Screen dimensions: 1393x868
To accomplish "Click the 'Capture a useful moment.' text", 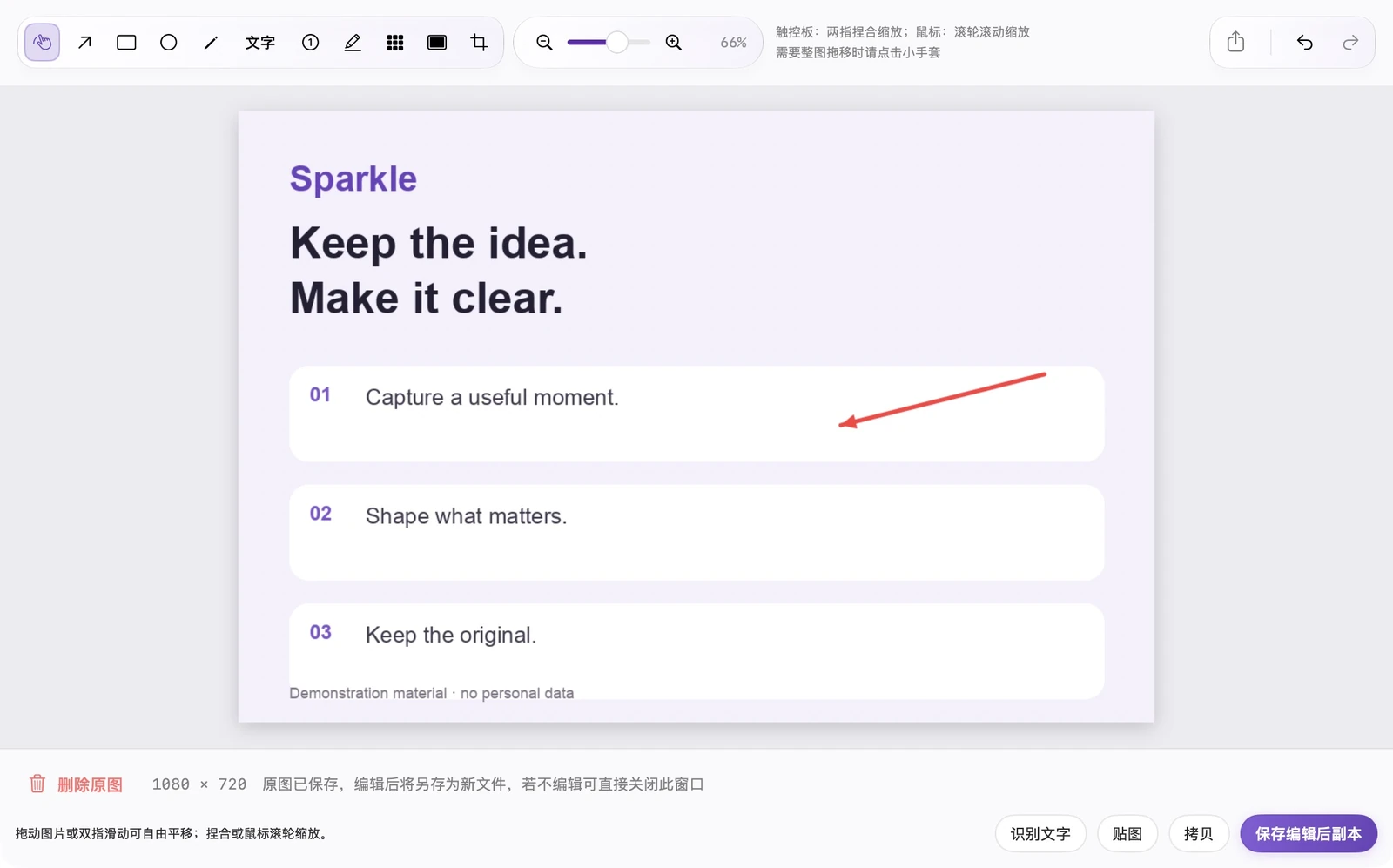I will 492,398.
